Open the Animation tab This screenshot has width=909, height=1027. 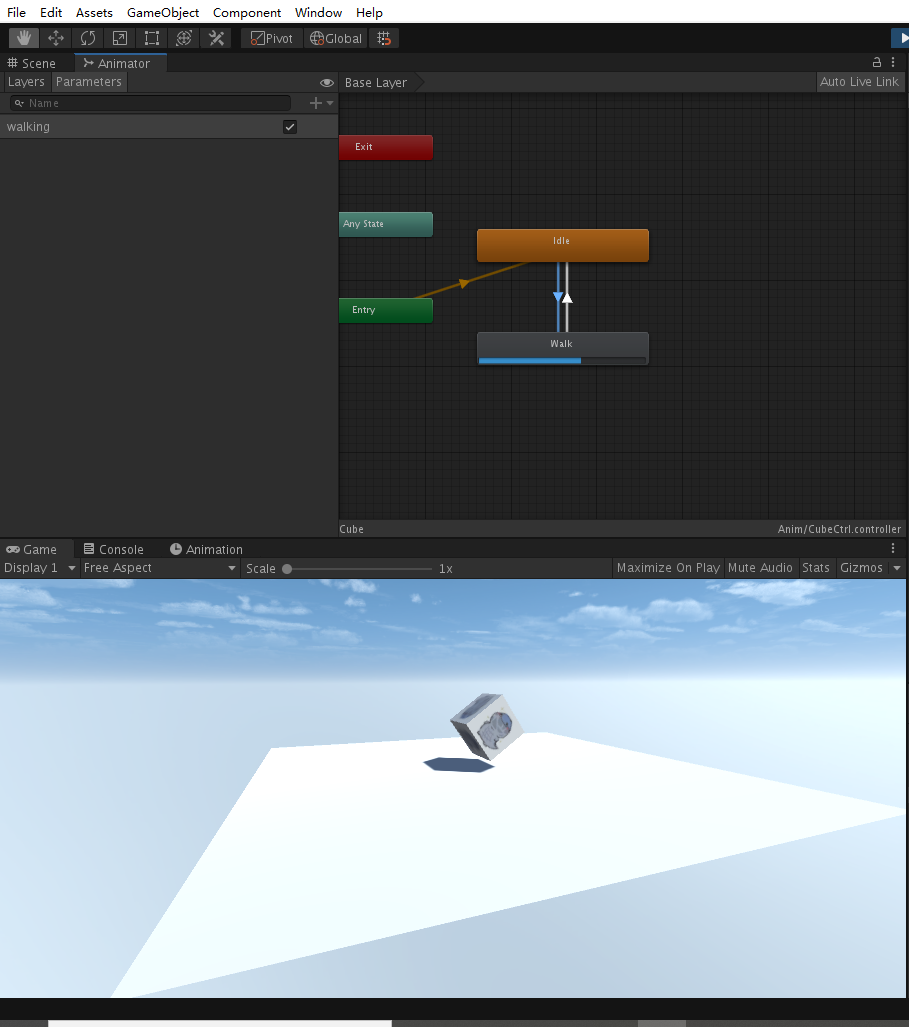click(x=206, y=550)
